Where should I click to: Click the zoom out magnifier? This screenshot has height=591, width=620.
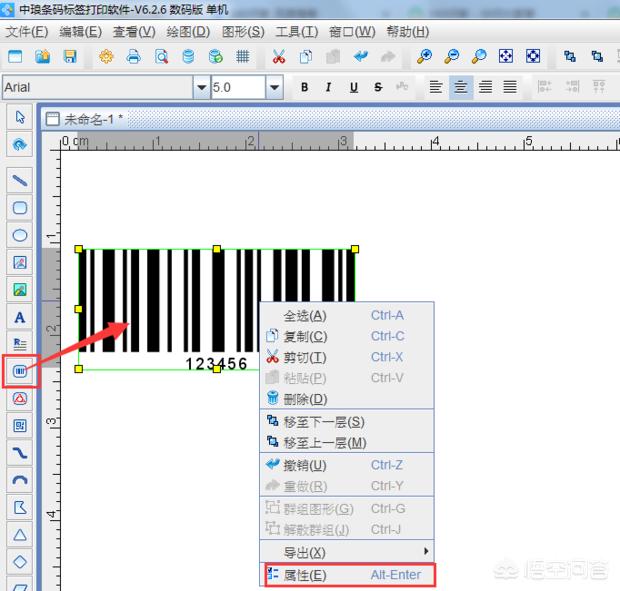point(452,57)
